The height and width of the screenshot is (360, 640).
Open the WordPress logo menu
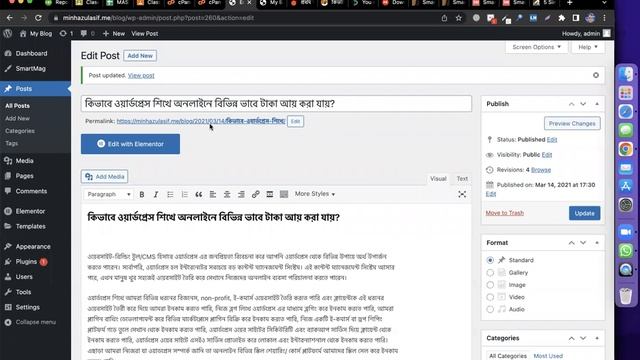(x=8, y=33)
